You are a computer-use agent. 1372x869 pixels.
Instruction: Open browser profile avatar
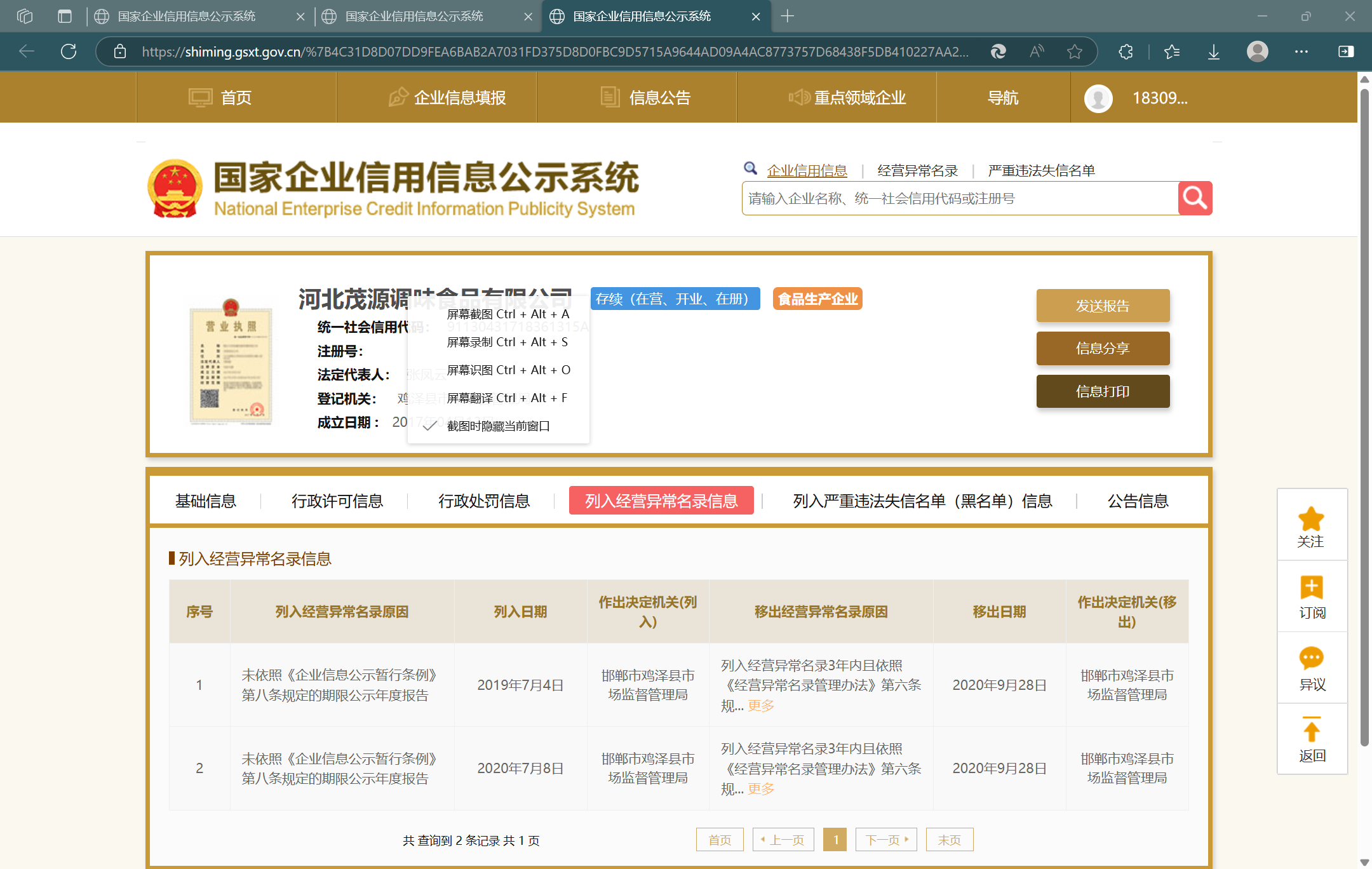pos(1258,51)
